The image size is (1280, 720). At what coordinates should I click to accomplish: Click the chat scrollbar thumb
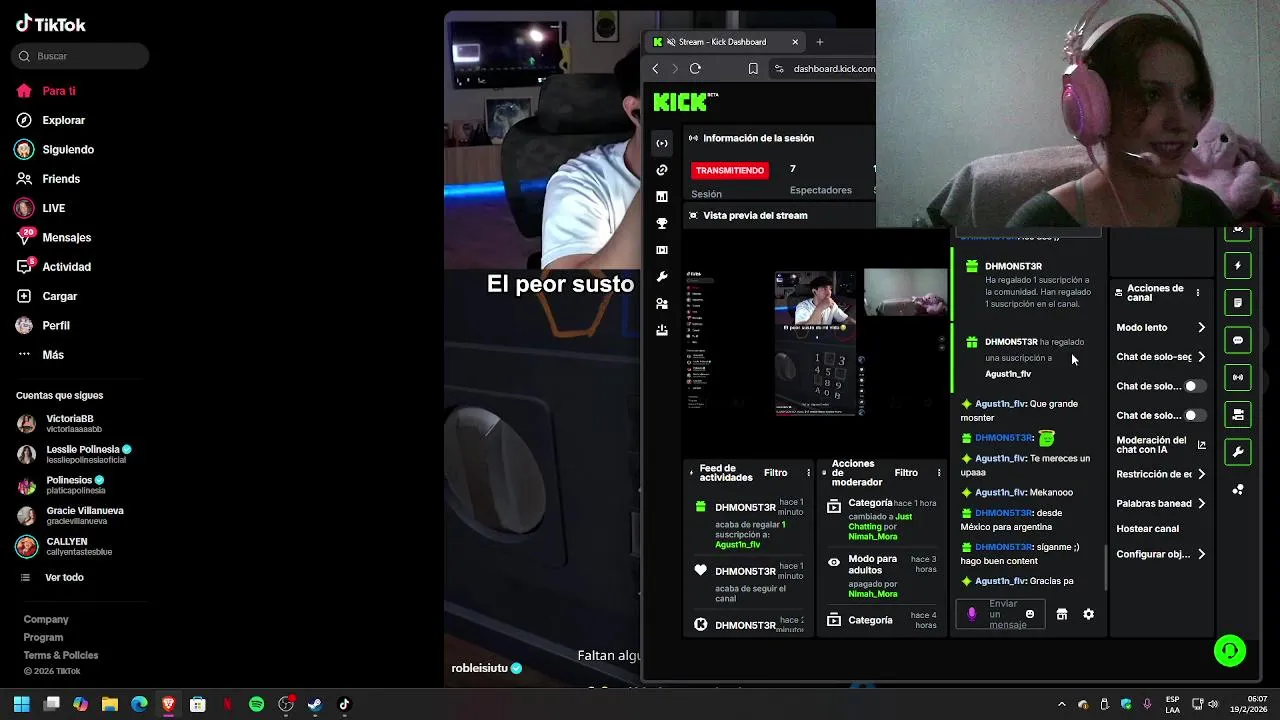click(1105, 567)
